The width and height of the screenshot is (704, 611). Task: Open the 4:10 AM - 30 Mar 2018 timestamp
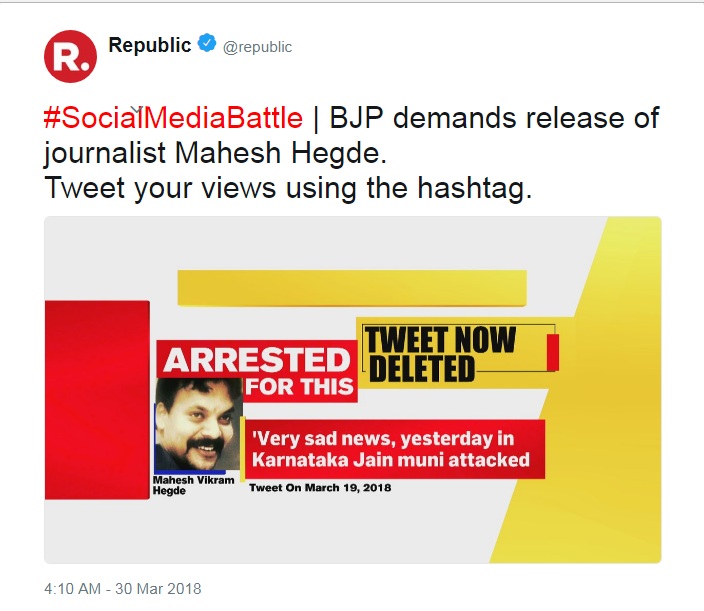(x=123, y=589)
